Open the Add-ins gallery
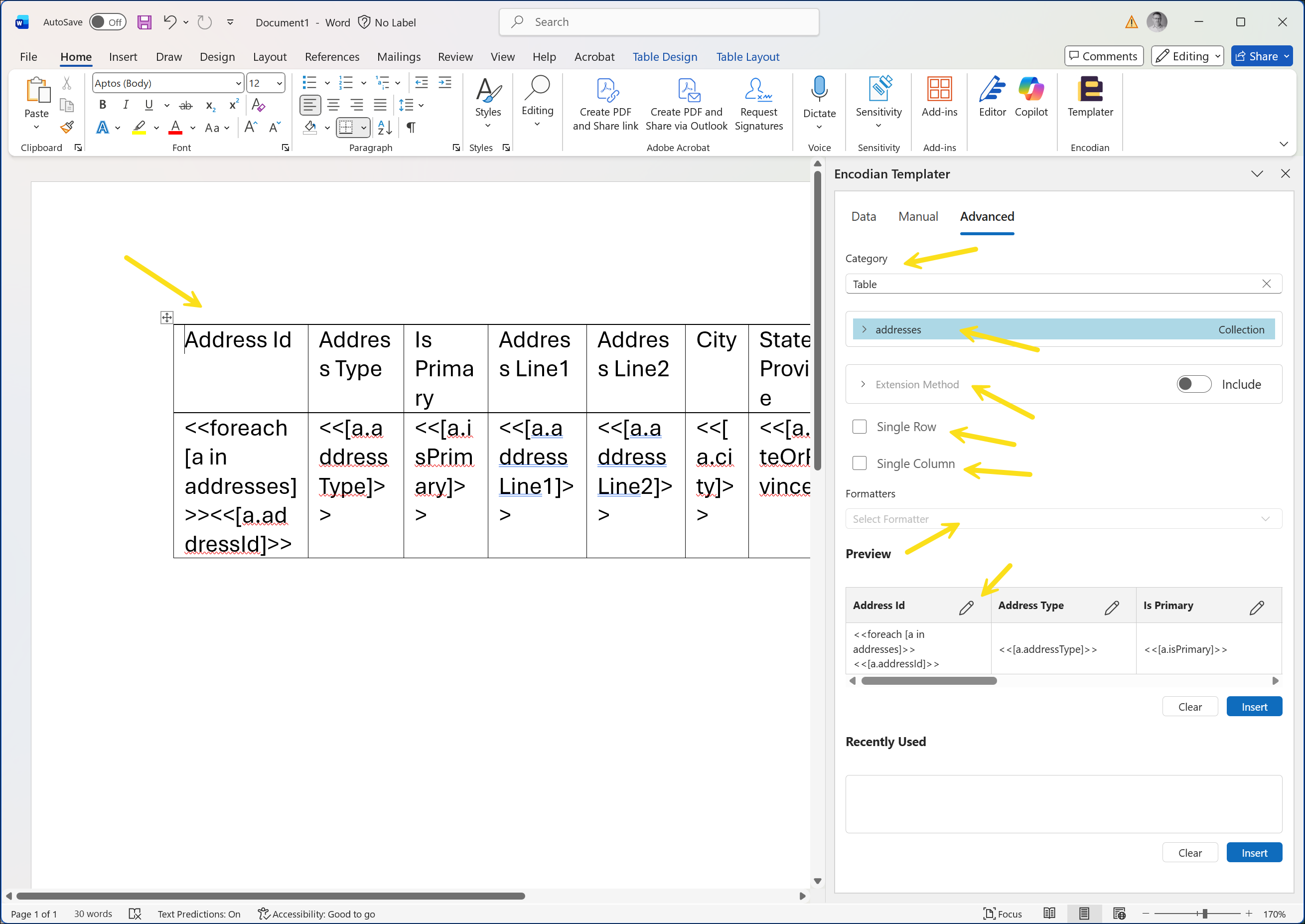The width and height of the screenshot is (1305, 924). pyautogui.click(x=939, y=97)
